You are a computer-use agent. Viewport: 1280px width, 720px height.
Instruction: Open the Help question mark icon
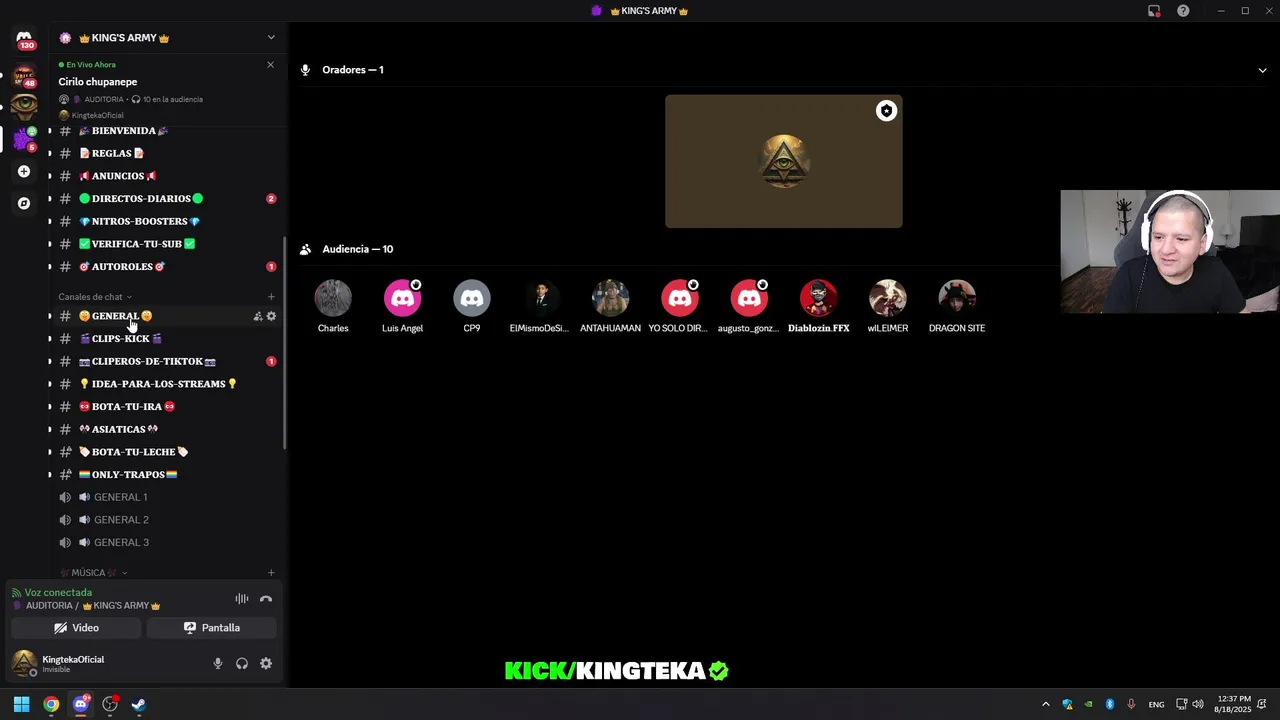coord(1183,11)
